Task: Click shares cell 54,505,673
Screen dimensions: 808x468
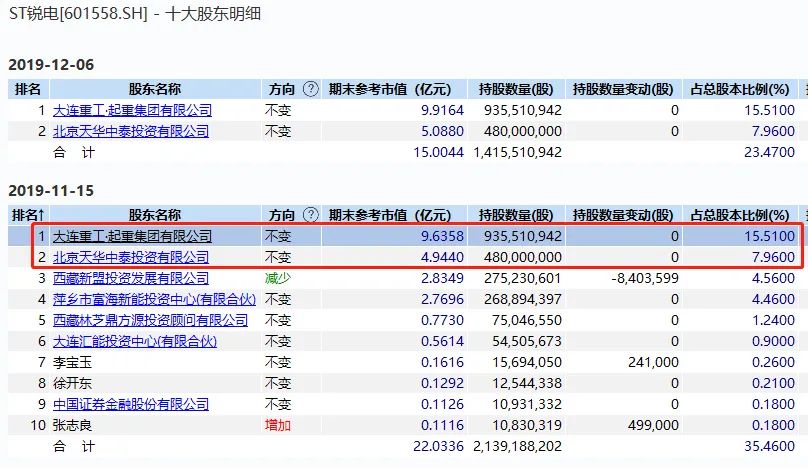Action: 527,341
